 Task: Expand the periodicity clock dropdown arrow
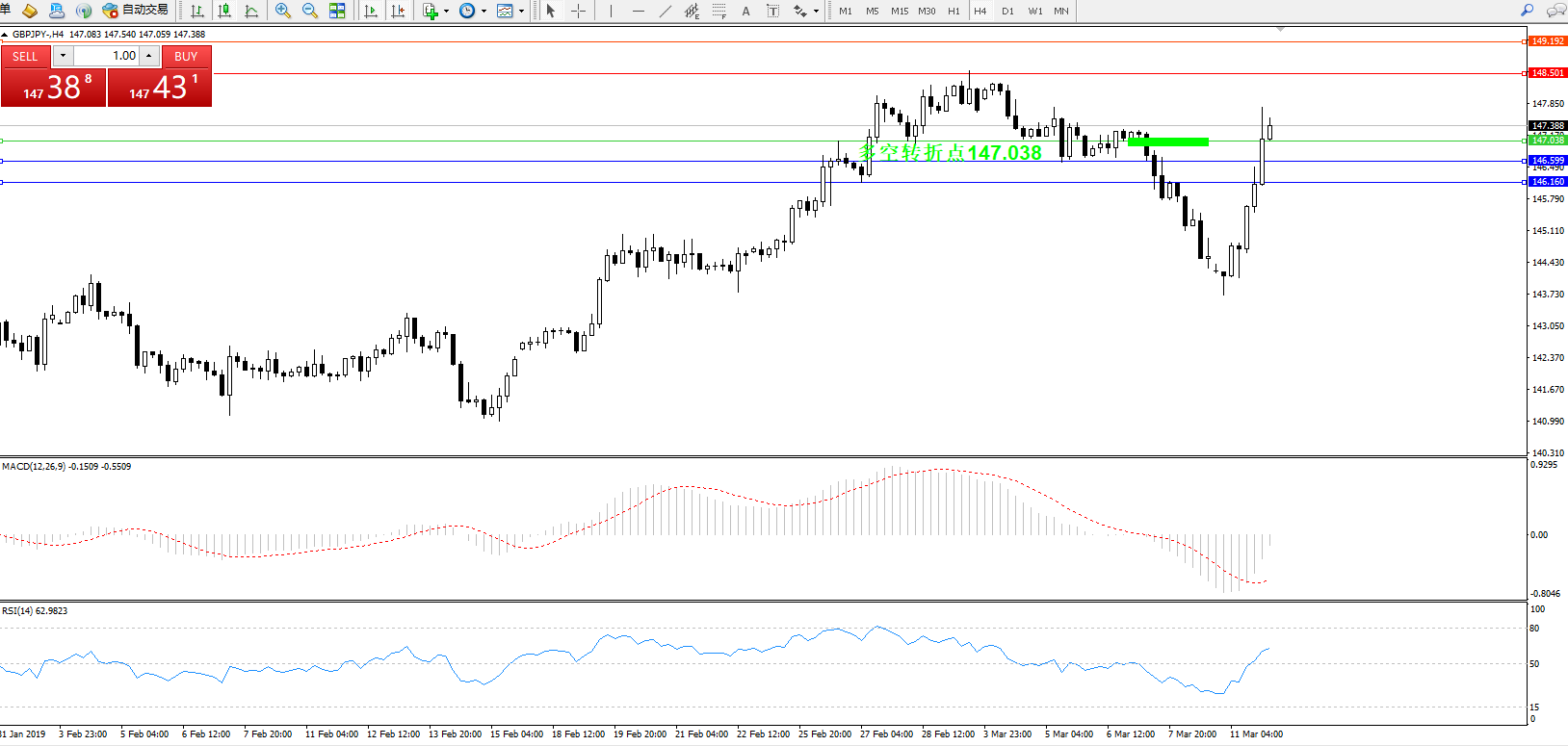pos(483,12)
